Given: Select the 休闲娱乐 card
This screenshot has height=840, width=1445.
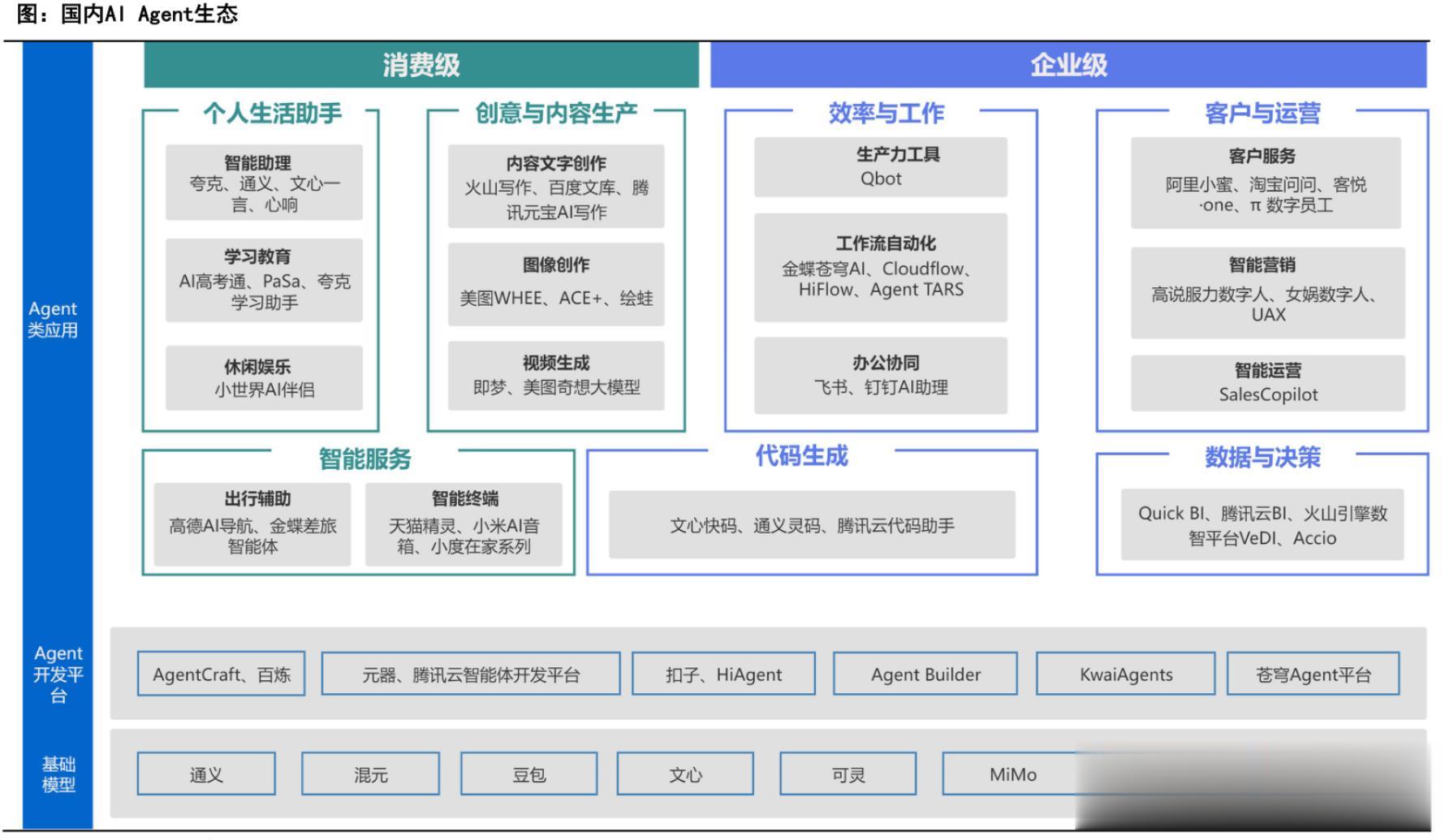Looking at the screenshot, I should (x=264, y=378).
